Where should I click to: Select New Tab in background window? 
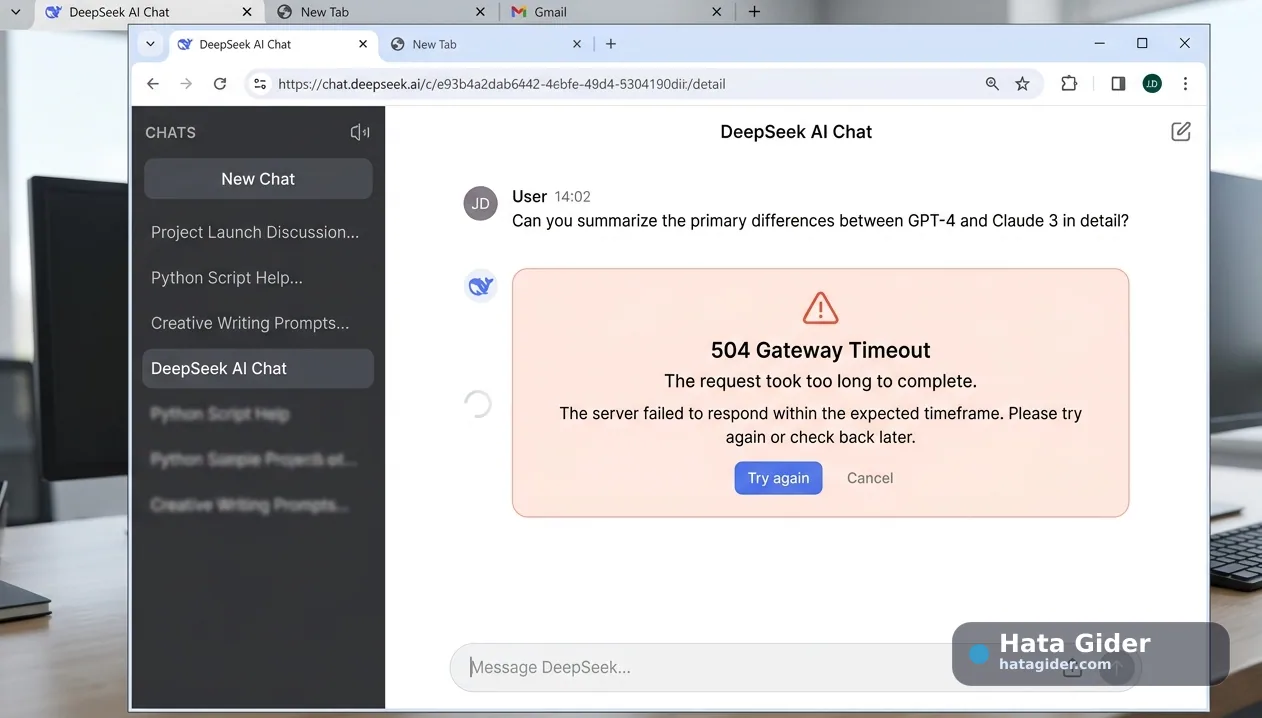tap(382, 12)
